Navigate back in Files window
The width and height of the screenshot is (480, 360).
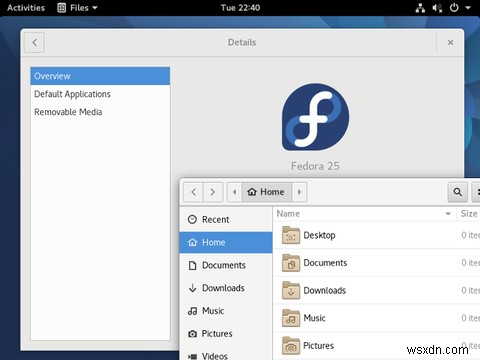193,192
